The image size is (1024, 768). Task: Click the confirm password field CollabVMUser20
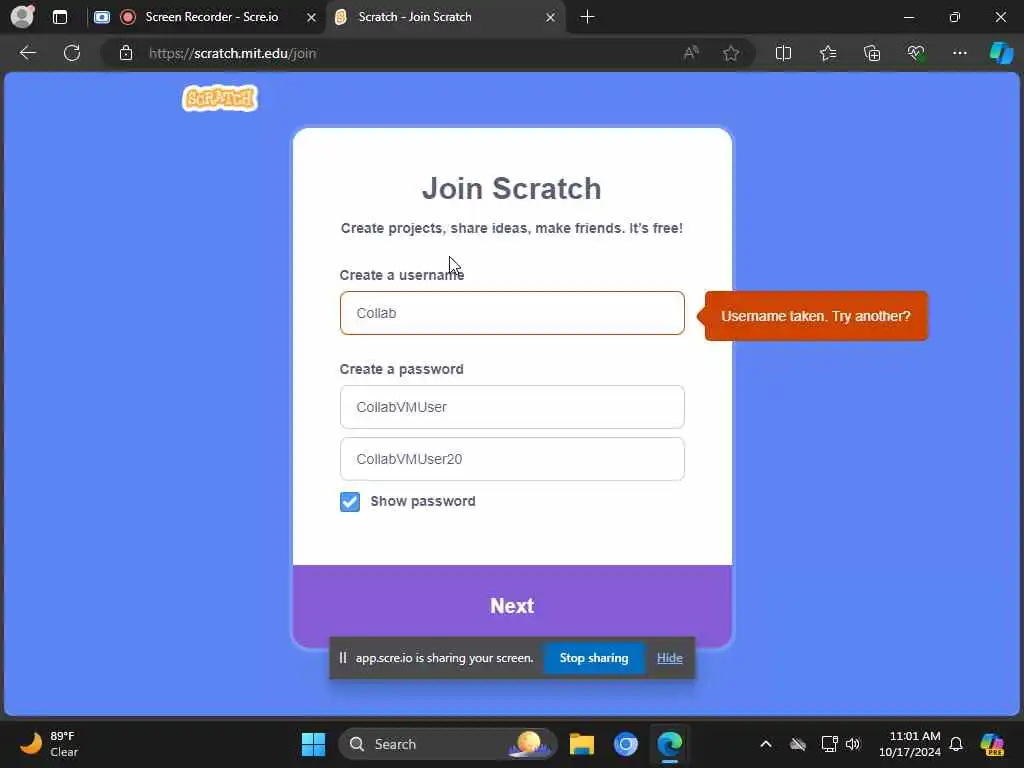[512, 459]
